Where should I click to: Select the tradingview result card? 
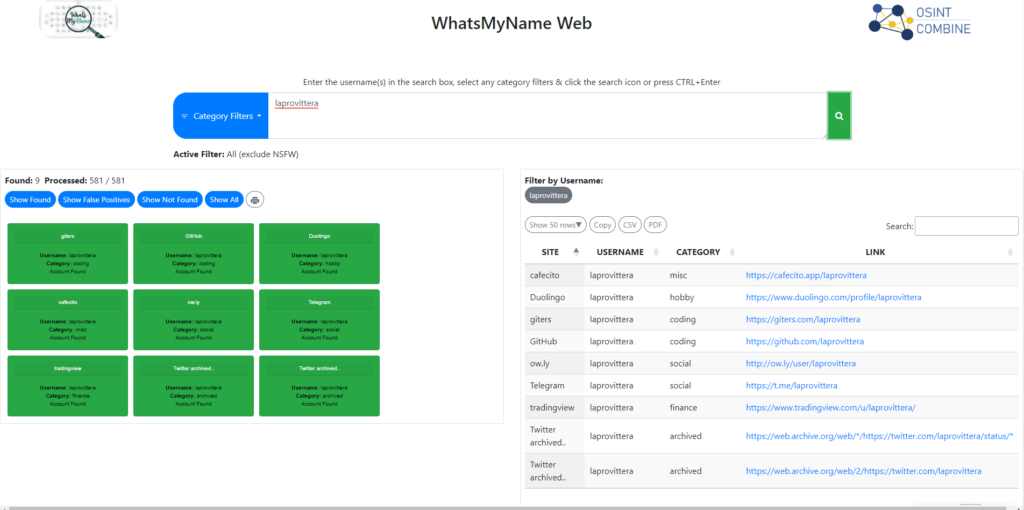pyautogui.click(x=68, y=386)
